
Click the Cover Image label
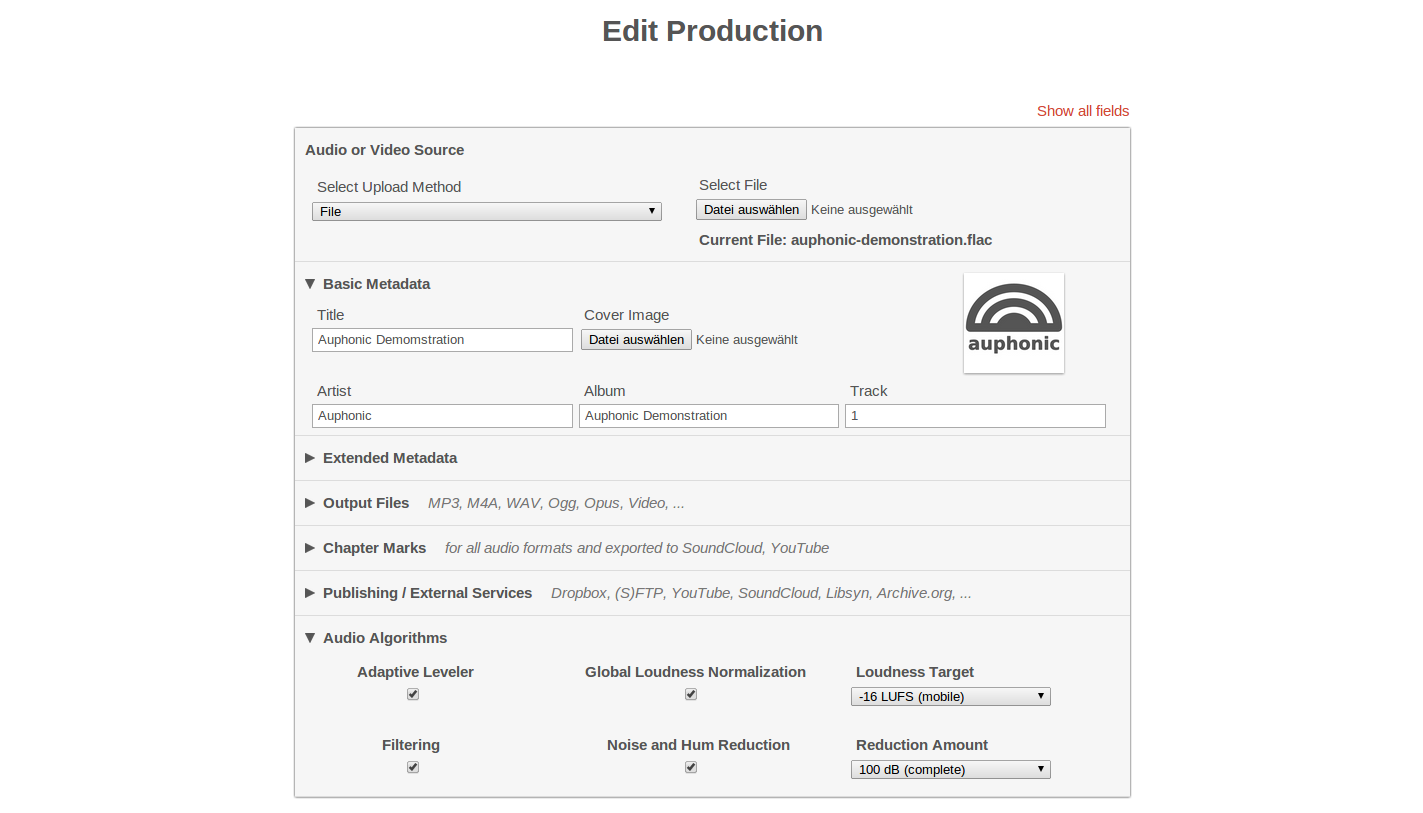(627, 315)
